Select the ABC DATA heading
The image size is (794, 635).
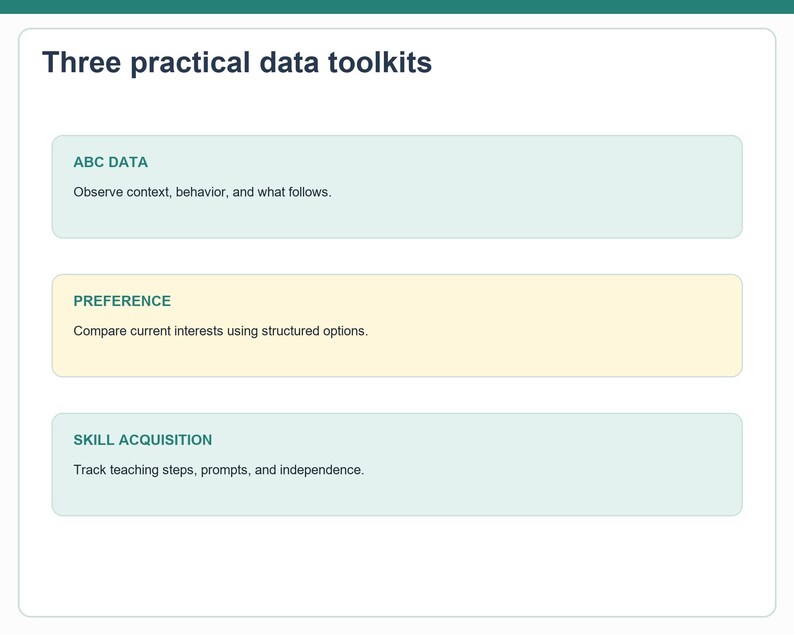(x=110, y=162)
